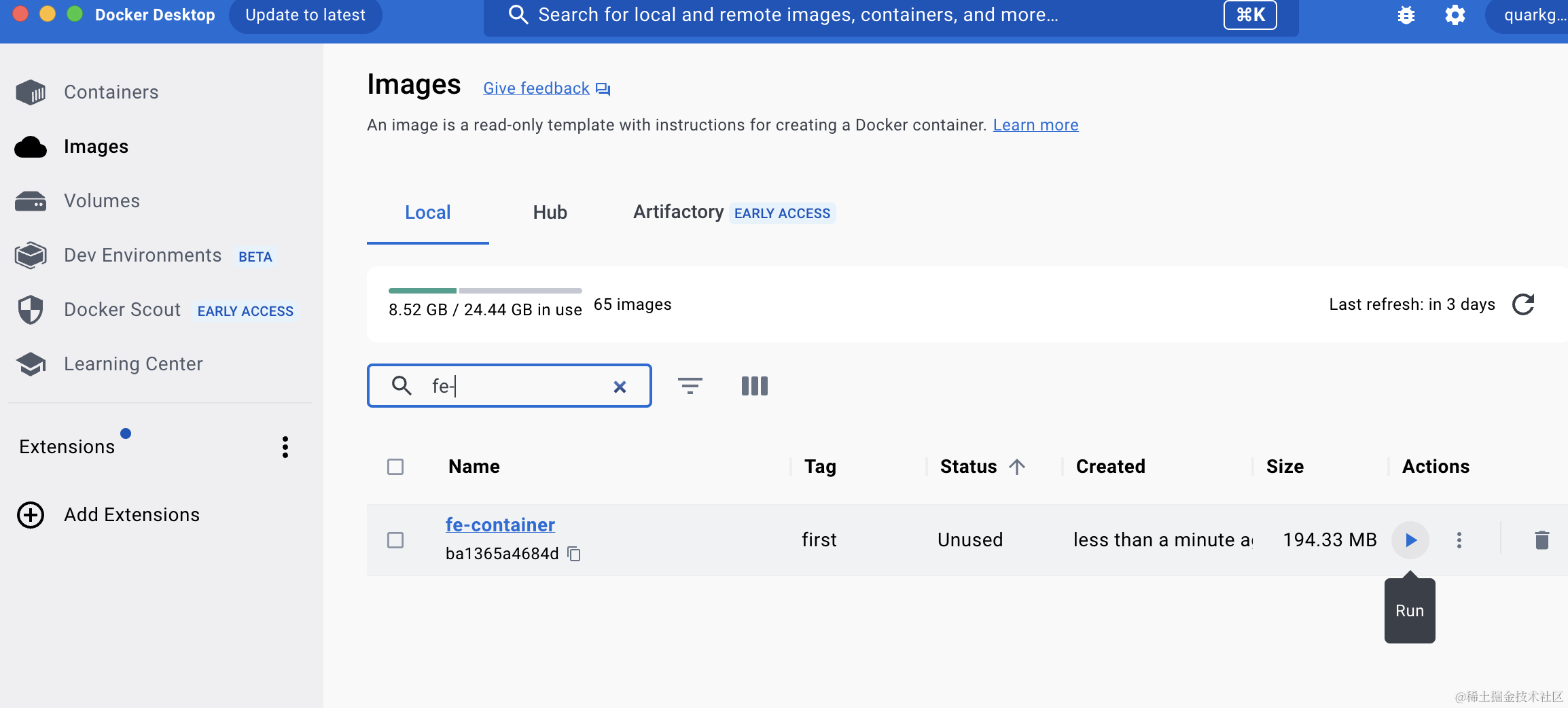Open the troubleshoot bug icon

(x=1406, y=15)
